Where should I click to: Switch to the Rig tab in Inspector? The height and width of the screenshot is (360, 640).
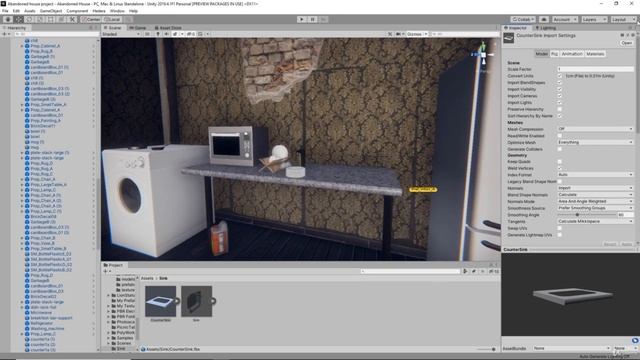(x=554, y=54)
